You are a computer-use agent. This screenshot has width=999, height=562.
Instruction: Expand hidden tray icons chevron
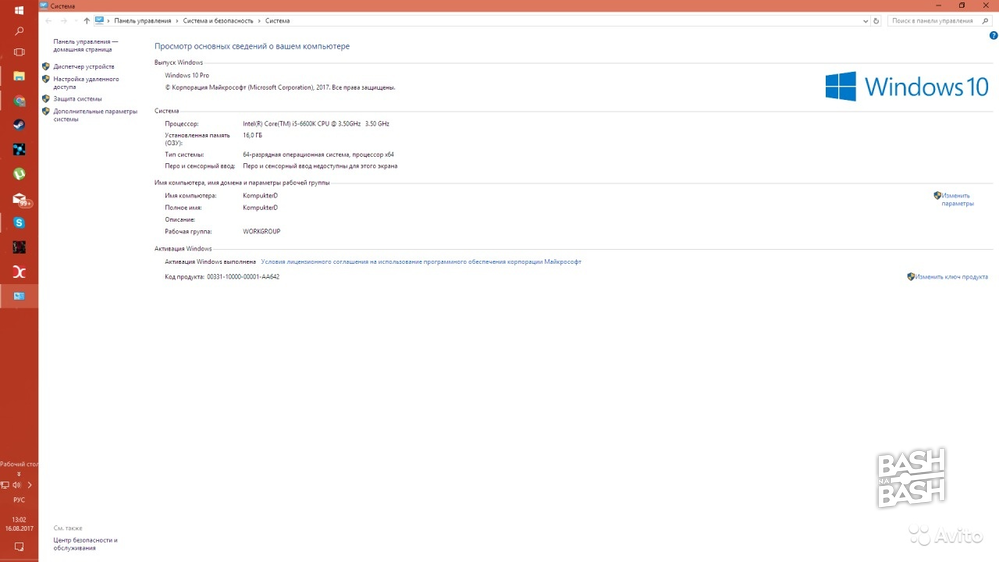[x=29, y=485]
